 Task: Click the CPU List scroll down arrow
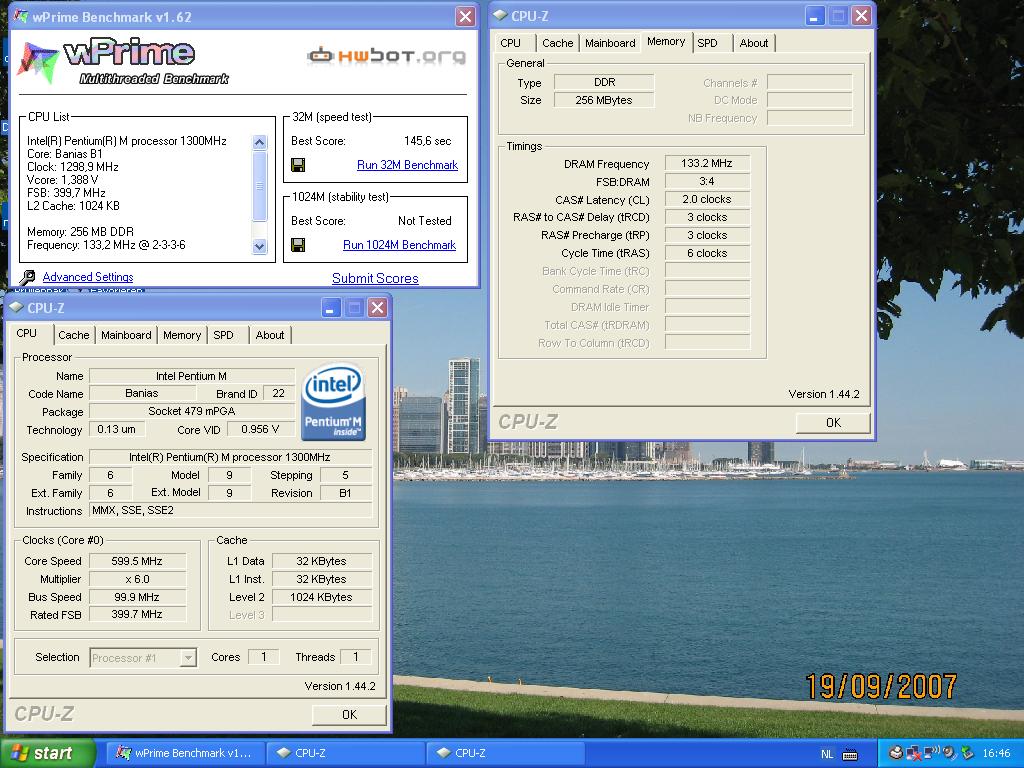(259, 246)
